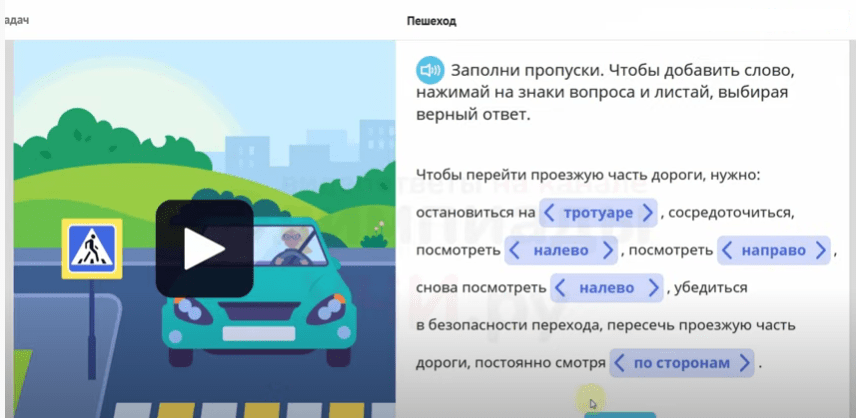Click the right arrow beside «по сторонам»
The width and height of the screenshot is (856, 418).
744,363
